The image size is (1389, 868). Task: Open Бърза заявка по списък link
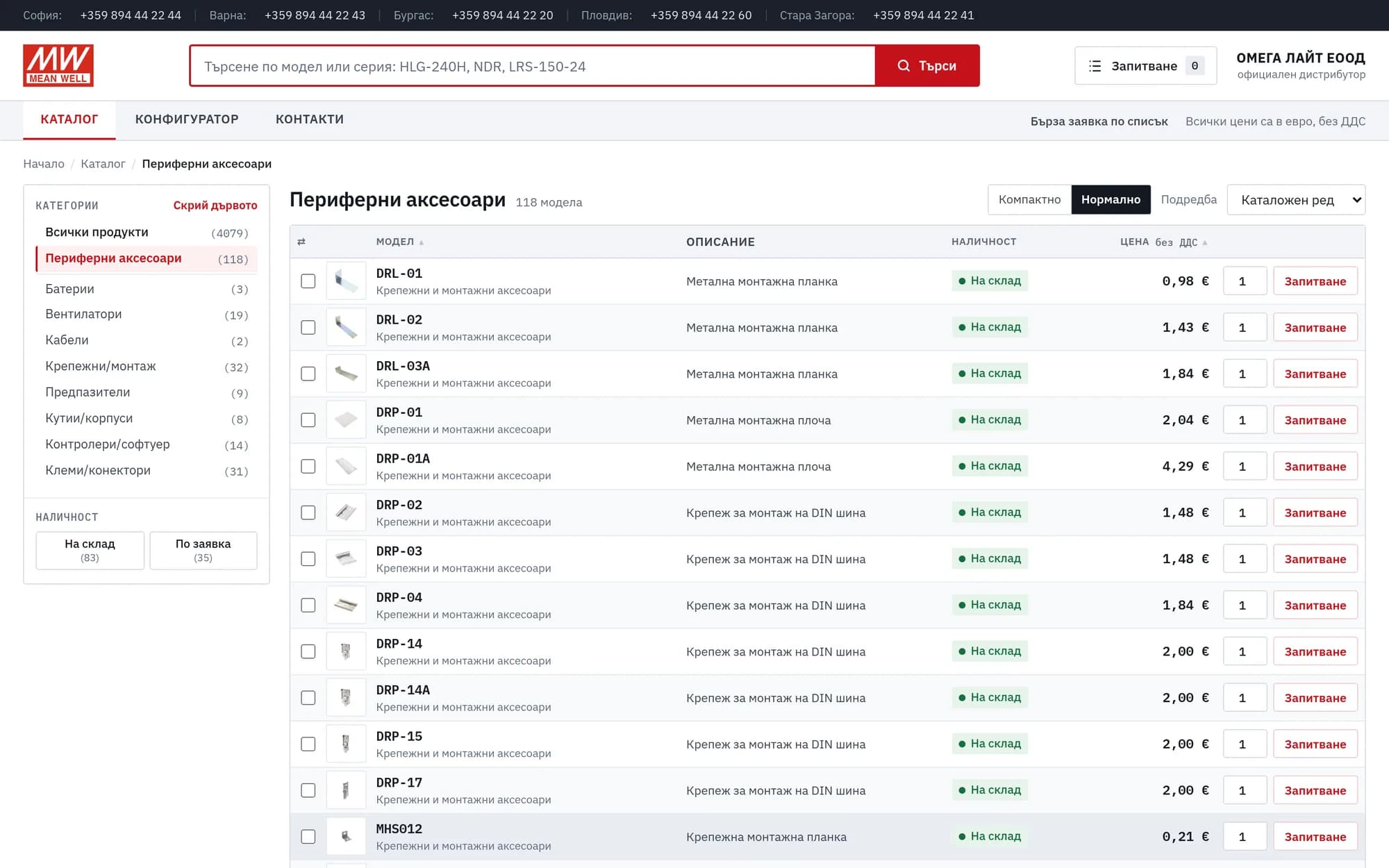(x=1099, y=122)
